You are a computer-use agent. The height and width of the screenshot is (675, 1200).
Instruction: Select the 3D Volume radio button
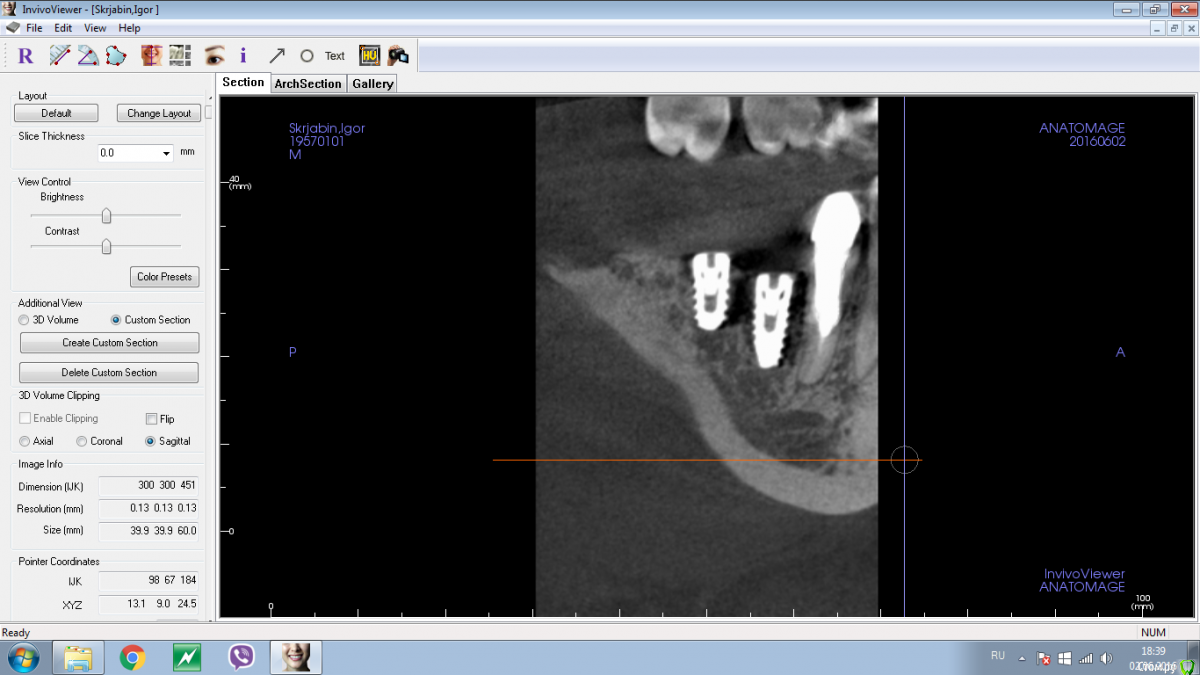(x=25, y=320)
